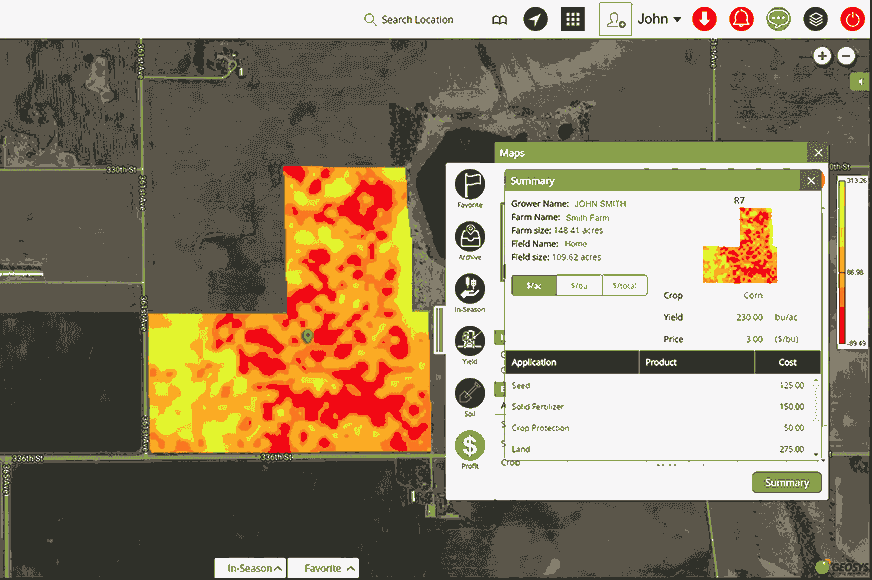Select the Soil shovel icon
The width and height of the screenshot is (872, 580).
(x=470, y=394)
